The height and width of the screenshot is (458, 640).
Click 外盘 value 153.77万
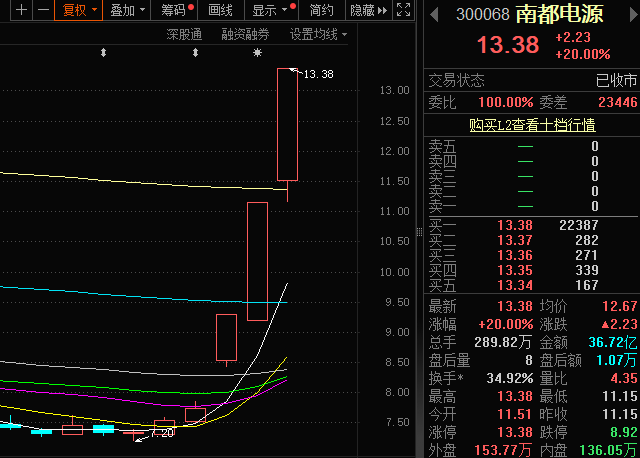[x=502, y=450]
